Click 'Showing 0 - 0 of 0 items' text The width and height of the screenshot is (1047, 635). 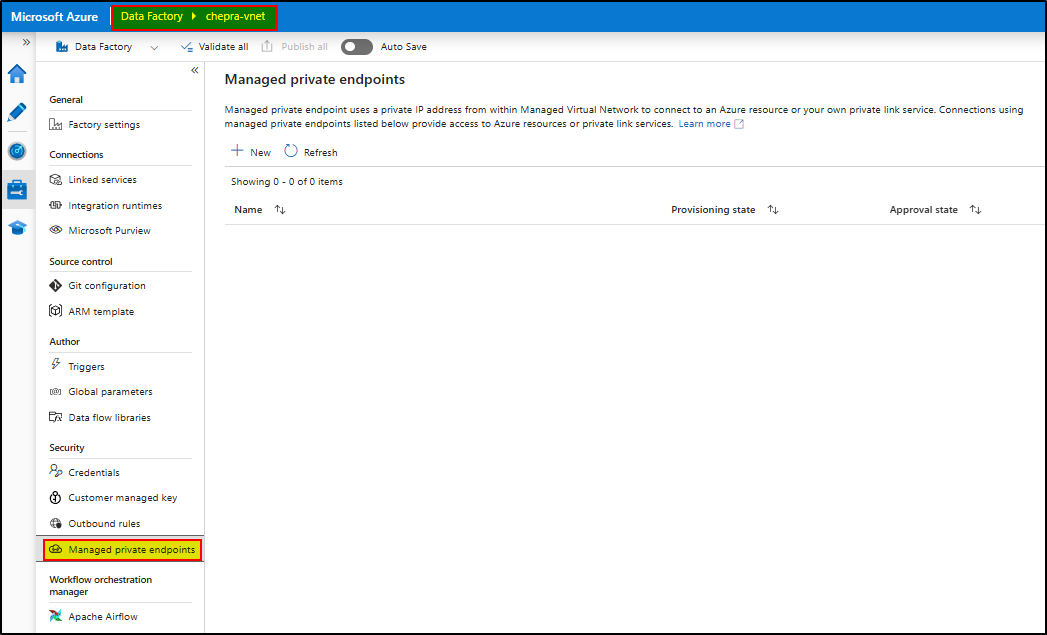coord(287,182)
